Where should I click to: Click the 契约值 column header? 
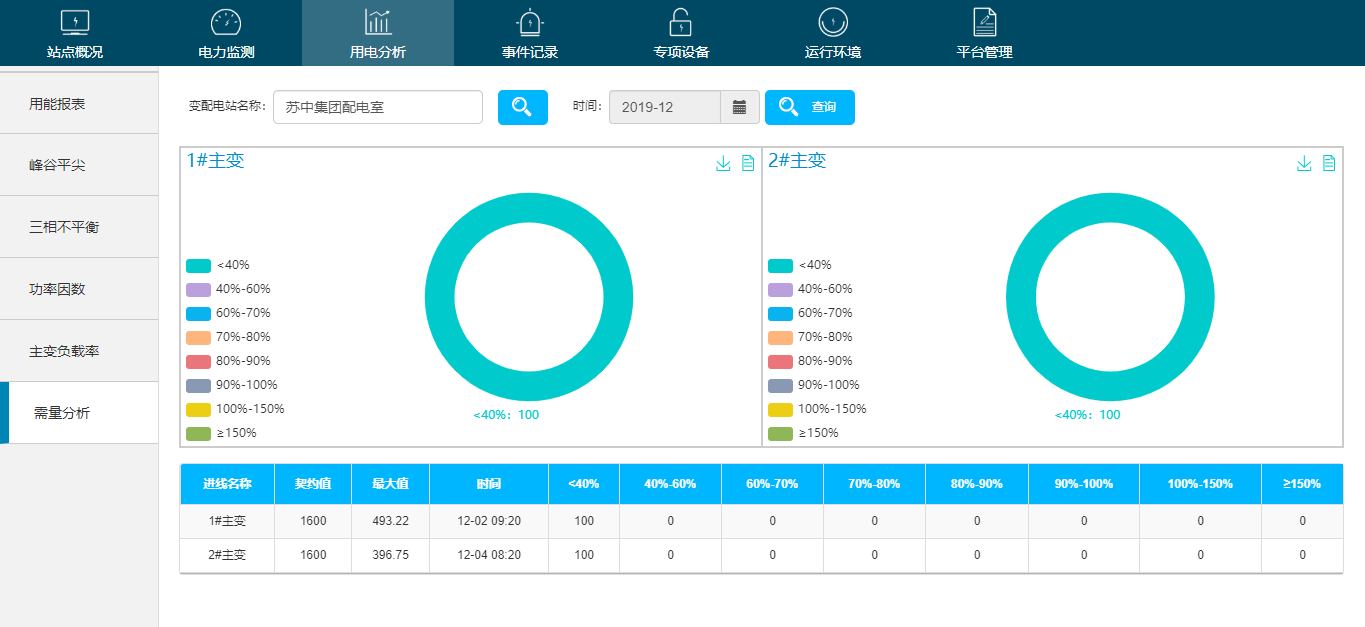tap(313, 484)
